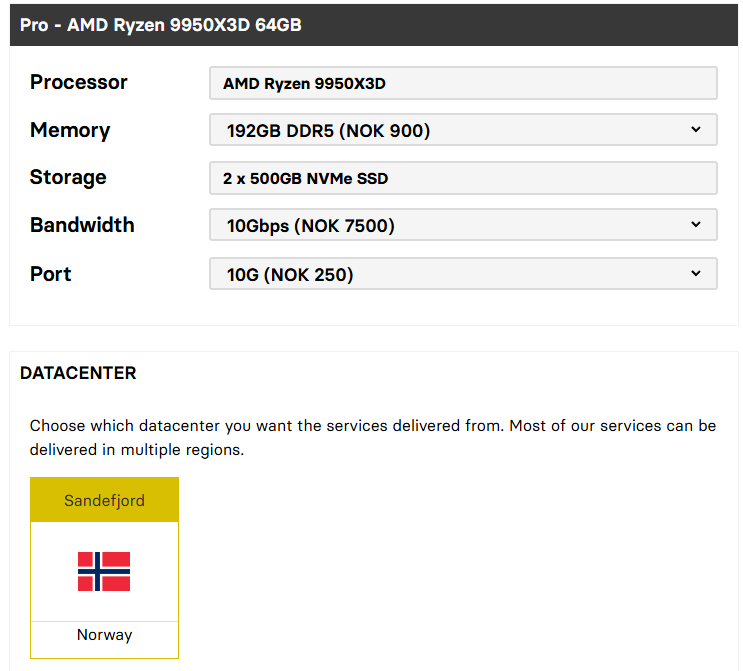Click the DATACENTER section heading
The image size is (743, 671).
[x=78, y=373]
